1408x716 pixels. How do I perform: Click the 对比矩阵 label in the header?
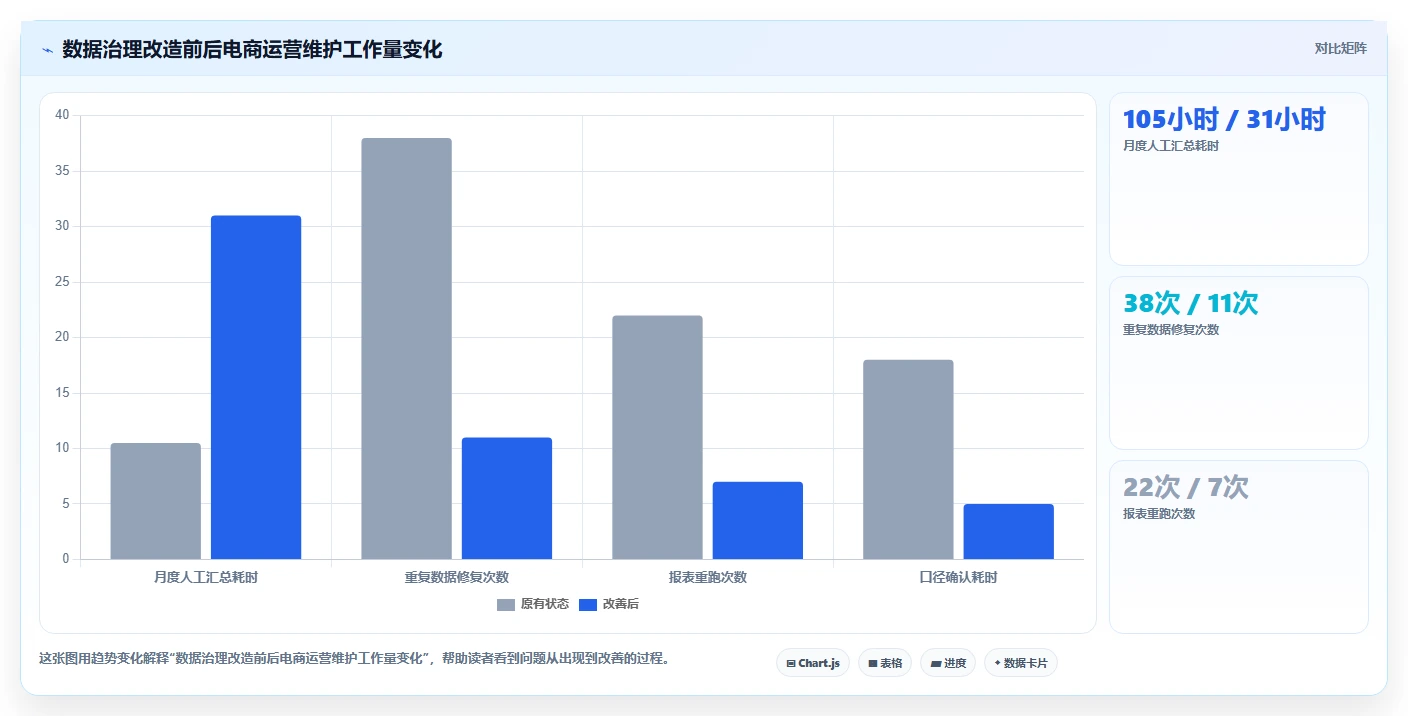1340,48
